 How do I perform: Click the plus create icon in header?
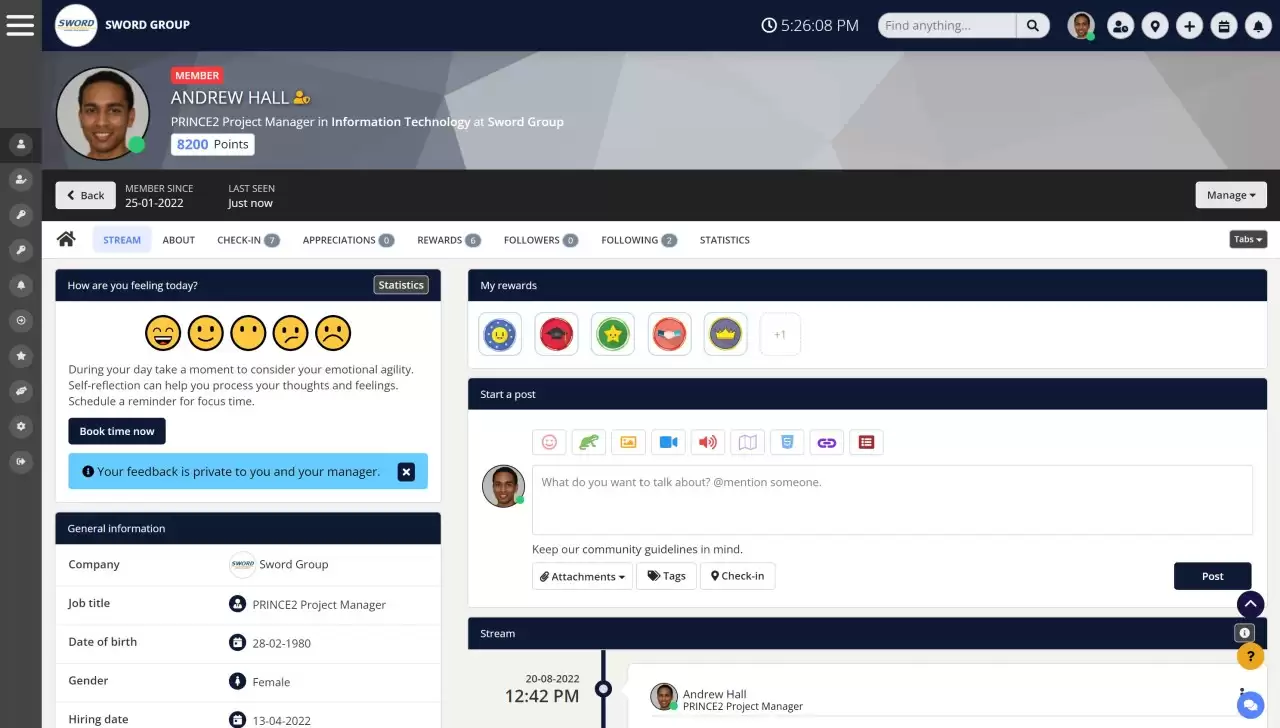(1189, 26)
